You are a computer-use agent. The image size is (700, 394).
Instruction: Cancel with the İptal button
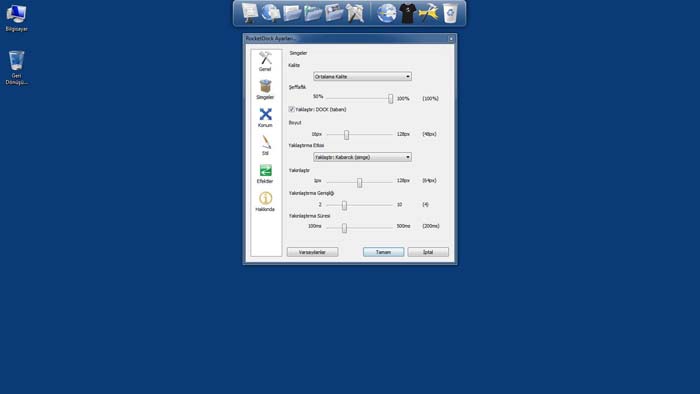(428, 252)
